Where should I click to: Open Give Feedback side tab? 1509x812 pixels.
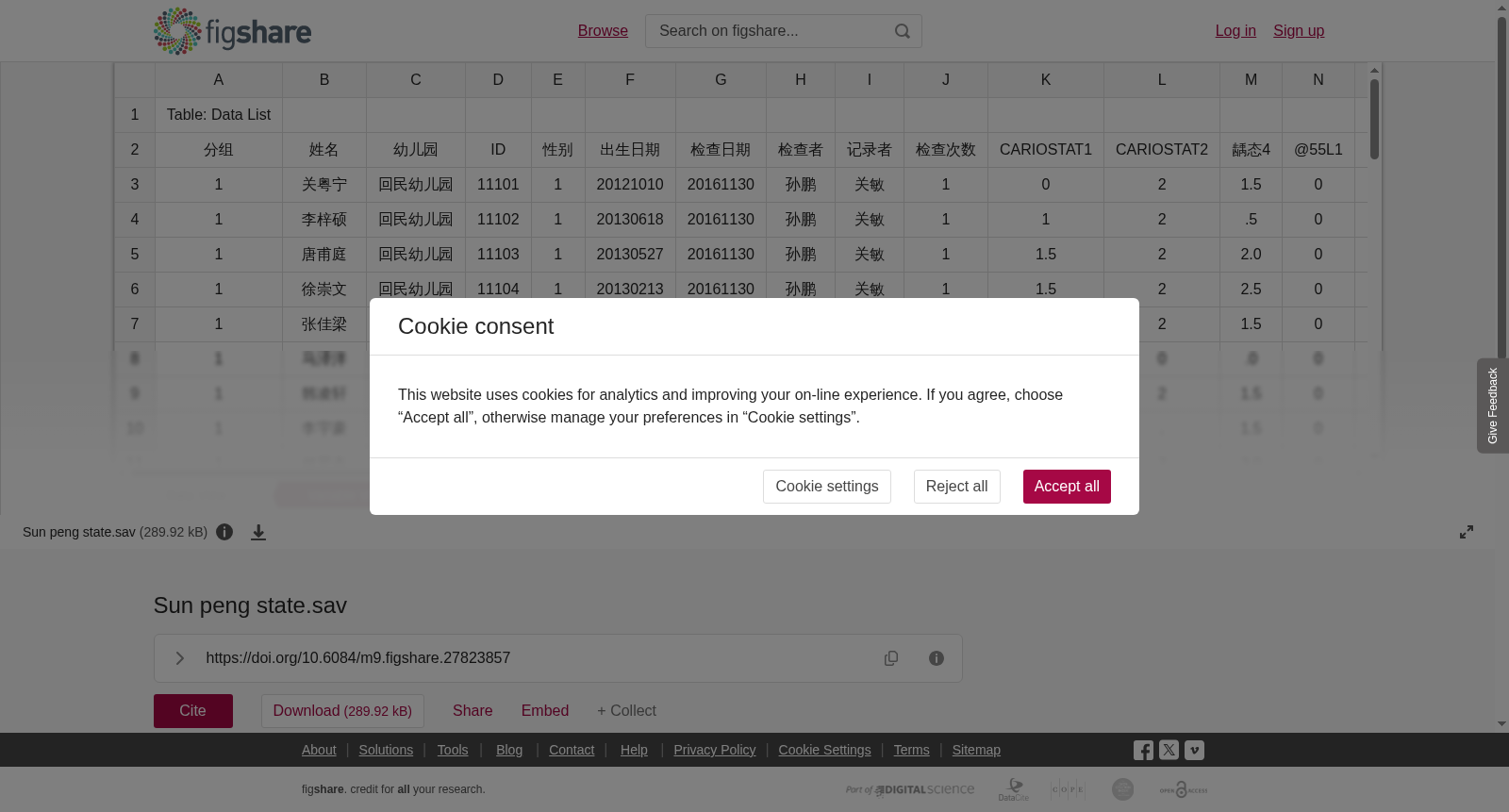1492,406
